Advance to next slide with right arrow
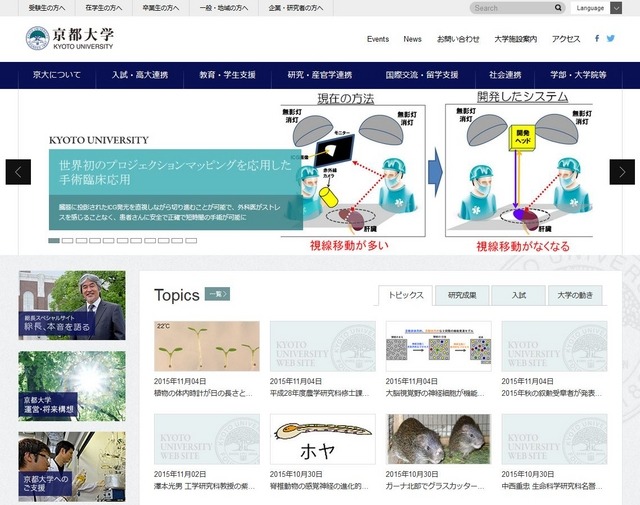 click(x=622, y=172)
